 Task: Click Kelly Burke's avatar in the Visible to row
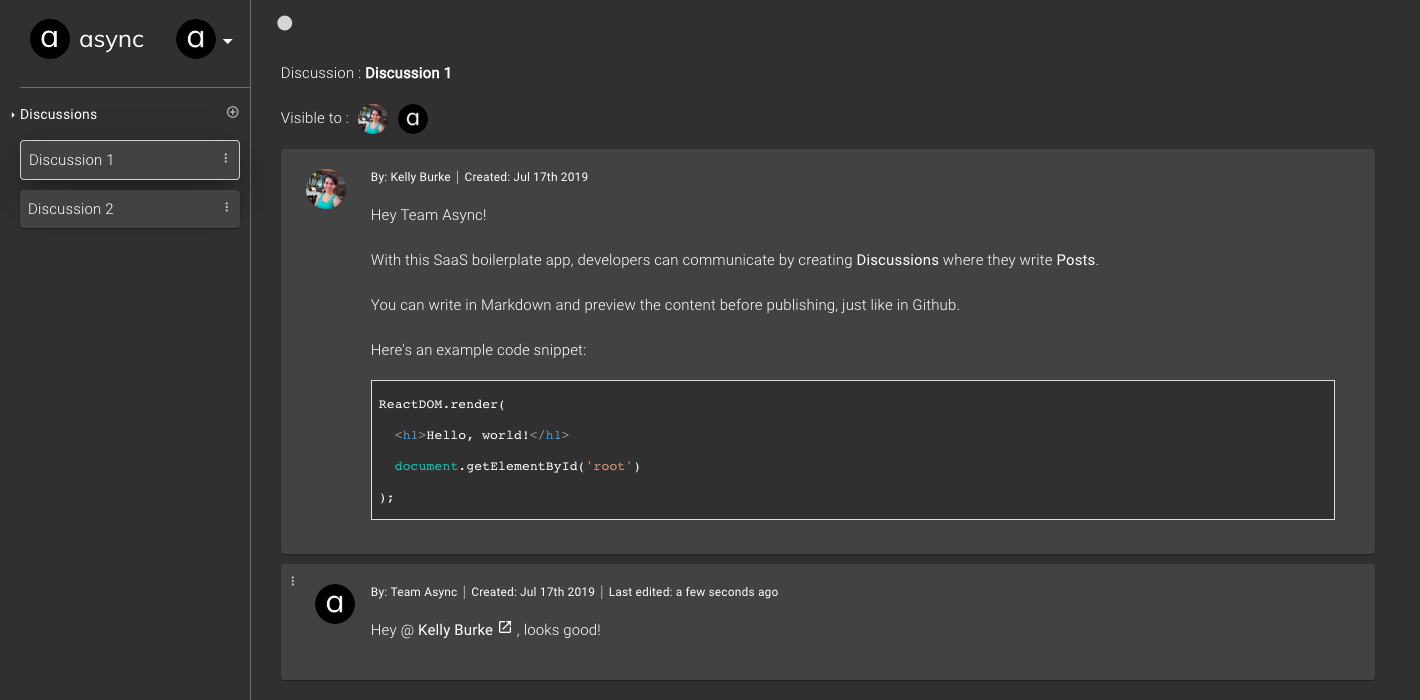372,118
